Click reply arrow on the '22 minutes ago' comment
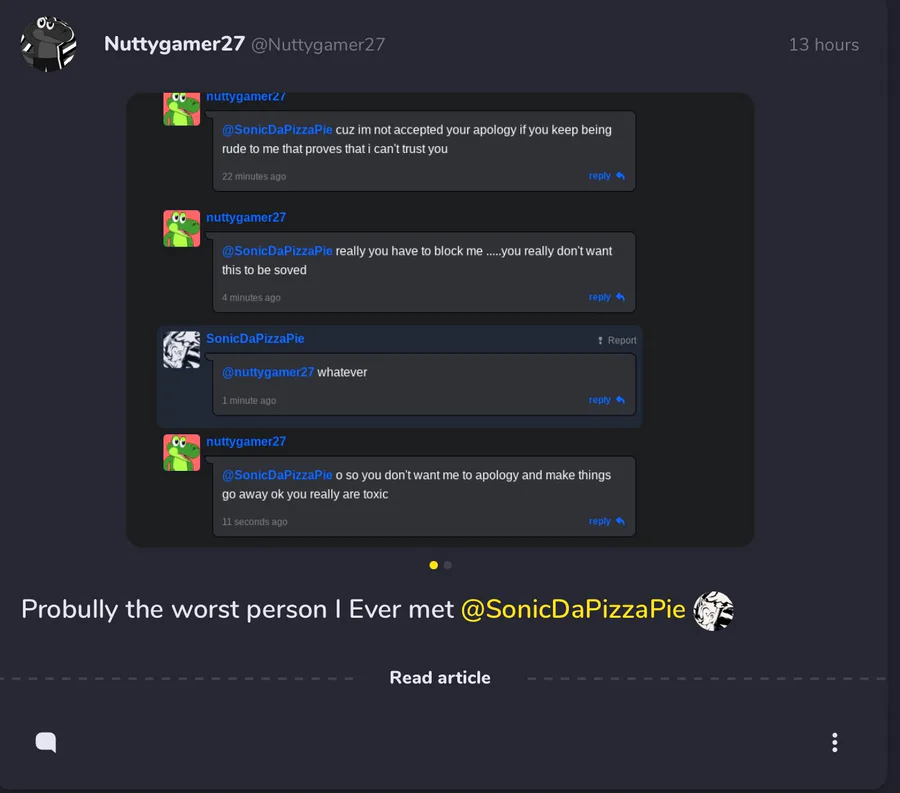The width and height of the screenshot is (900, 793). point(607,176)
